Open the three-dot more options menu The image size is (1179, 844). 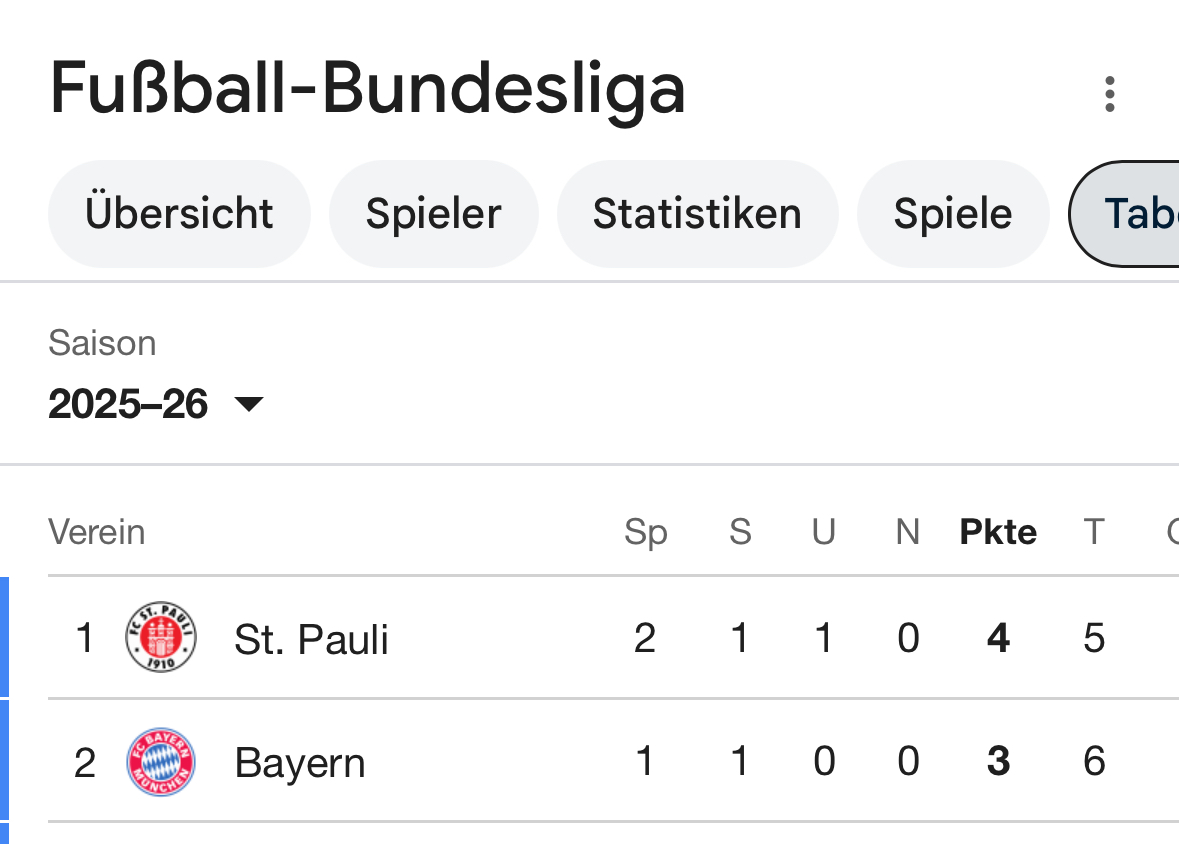point(1109,94)
